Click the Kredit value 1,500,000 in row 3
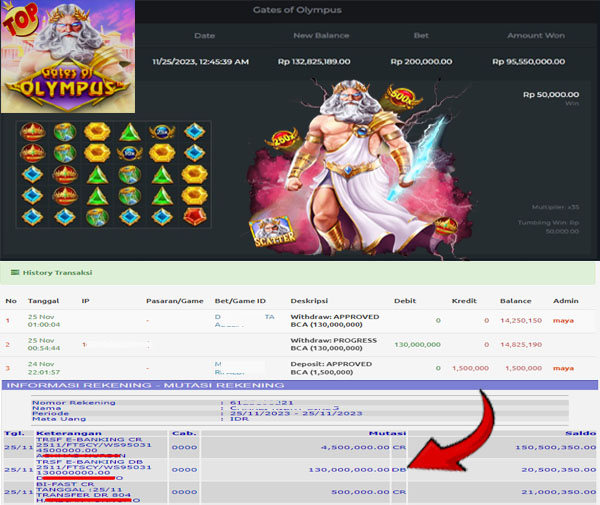The width and height of the screenshot is (600, 505). point(470,368)
